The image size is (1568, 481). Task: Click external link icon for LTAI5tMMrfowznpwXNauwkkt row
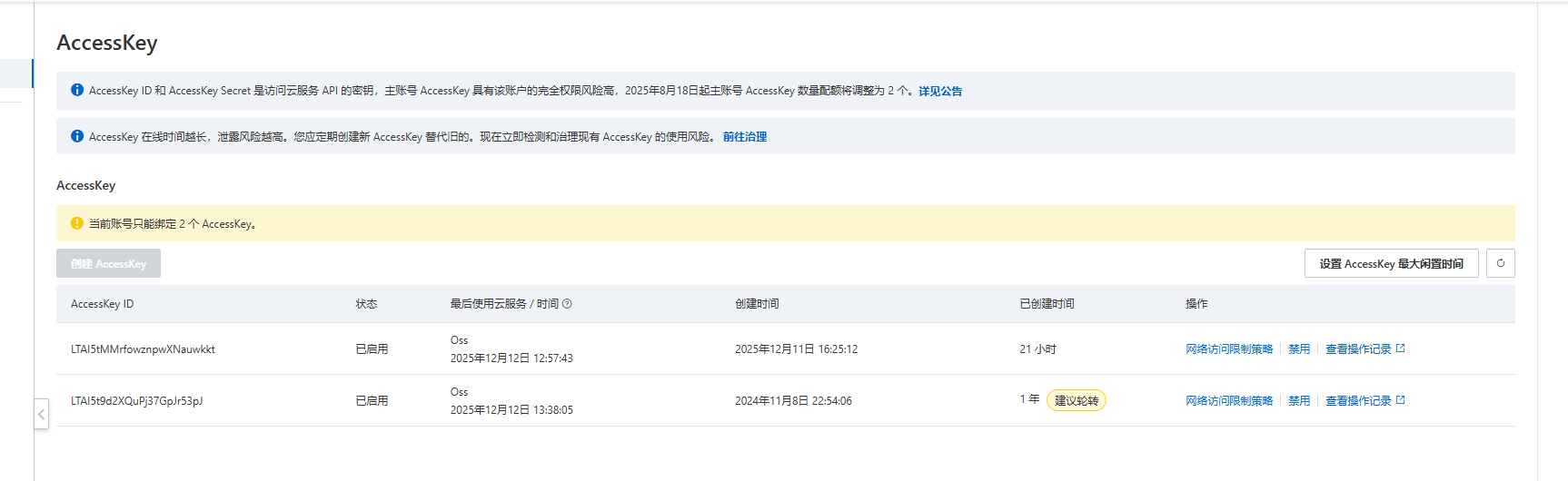coord(1400,348)
